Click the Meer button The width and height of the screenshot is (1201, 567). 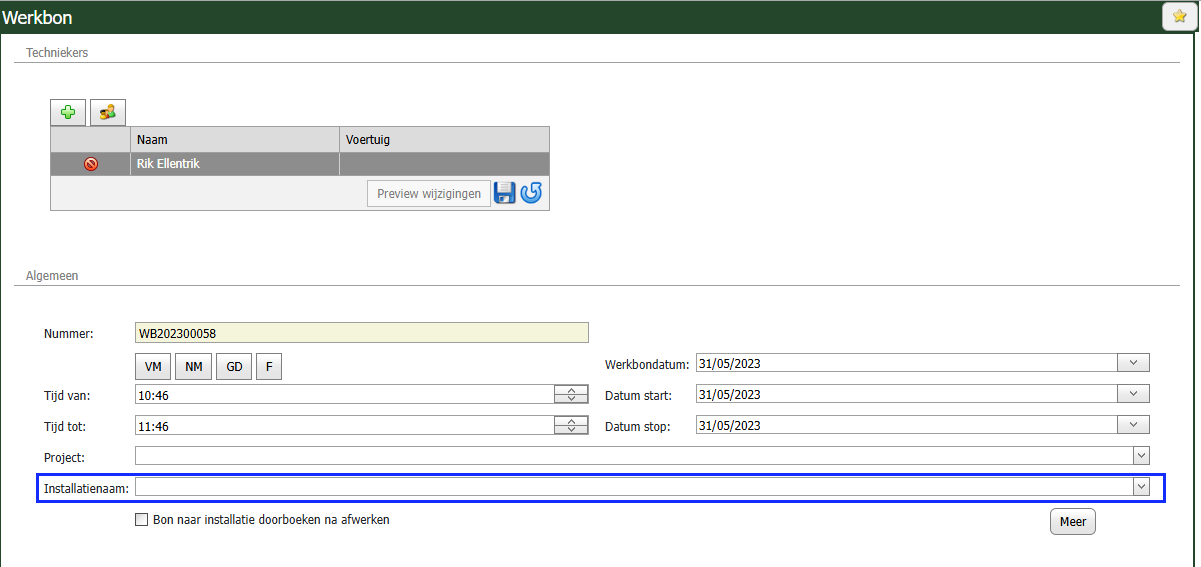coord(1072,522)
